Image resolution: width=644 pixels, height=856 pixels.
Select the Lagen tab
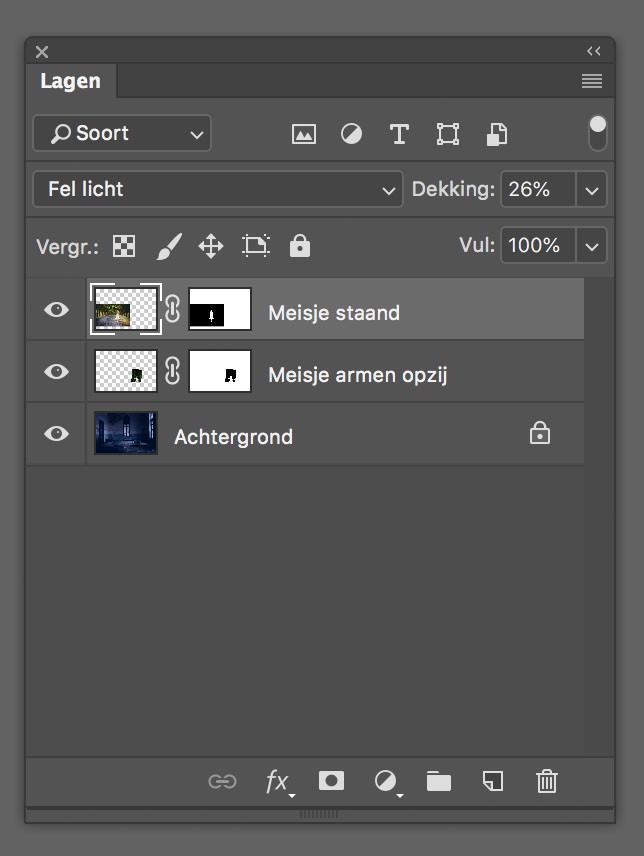(70, 81)
